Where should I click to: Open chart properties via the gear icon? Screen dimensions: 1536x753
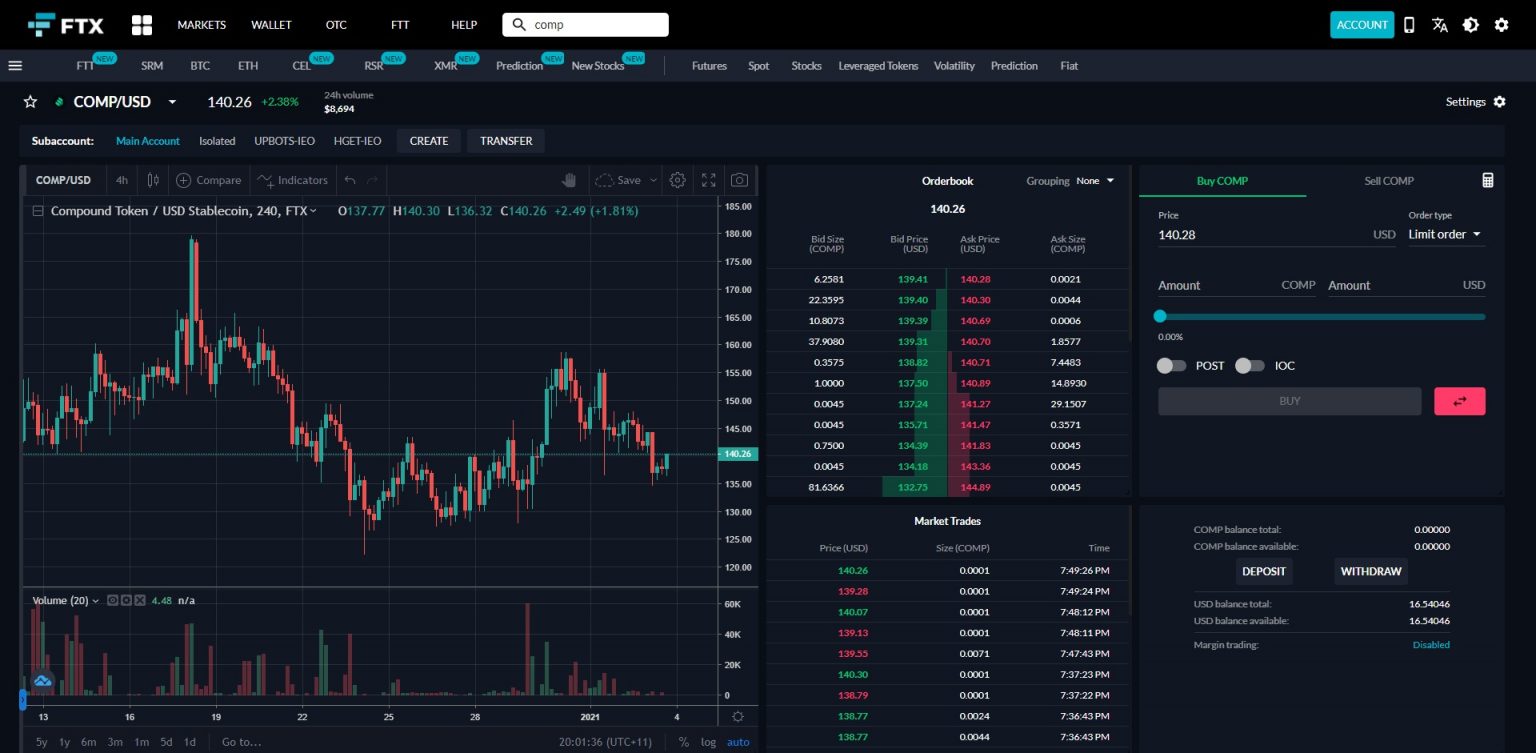pos(677,180)
